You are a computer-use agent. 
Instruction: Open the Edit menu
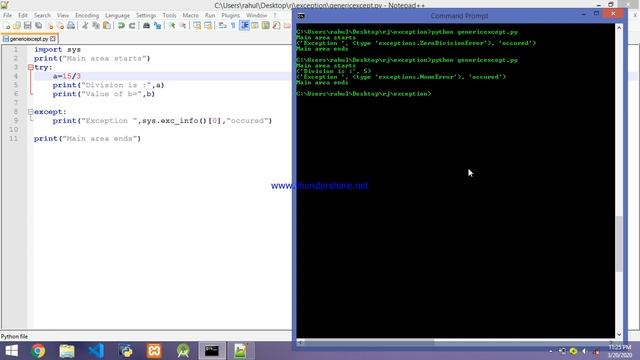click(x=22, y=16)
